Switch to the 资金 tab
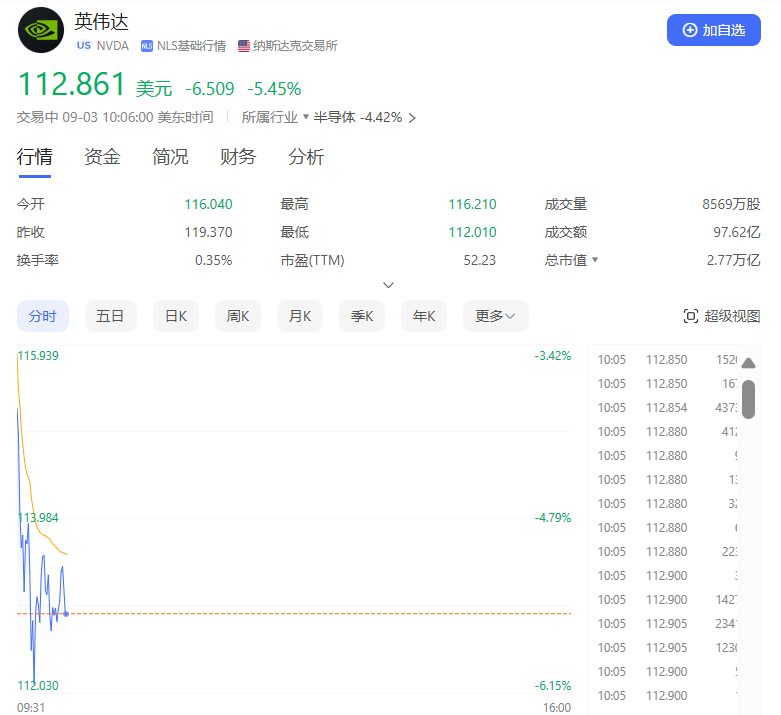The height and width of the screenshot is (715, 781). coord(102,157)
